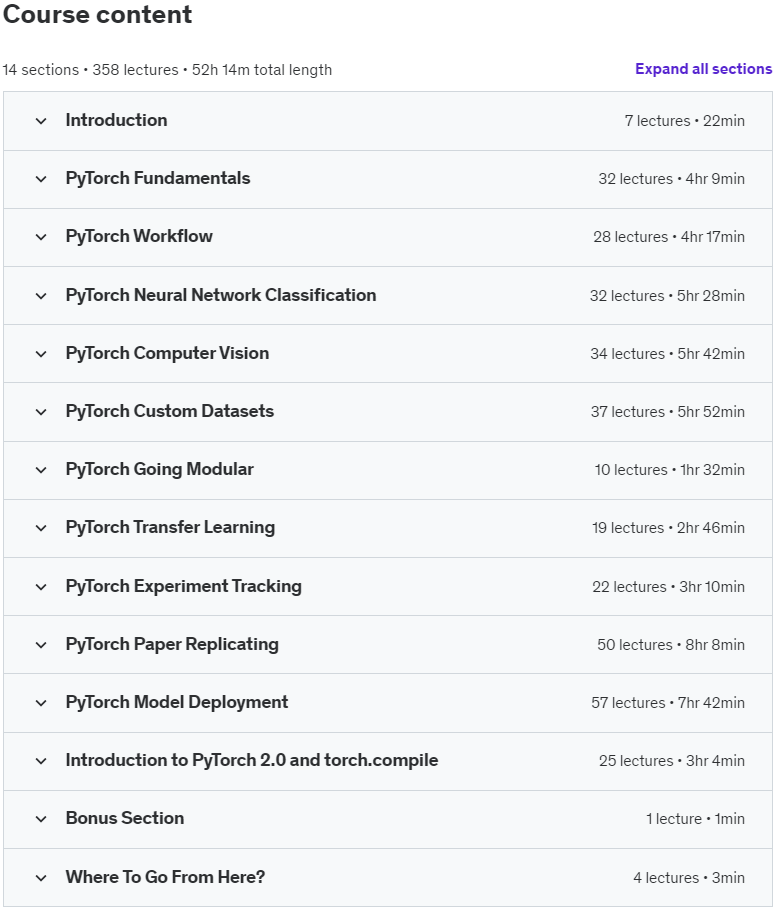Viewport: 775px width, 909px height.
Task: Expand the Introduction section chevron
Action: (41, 121)
